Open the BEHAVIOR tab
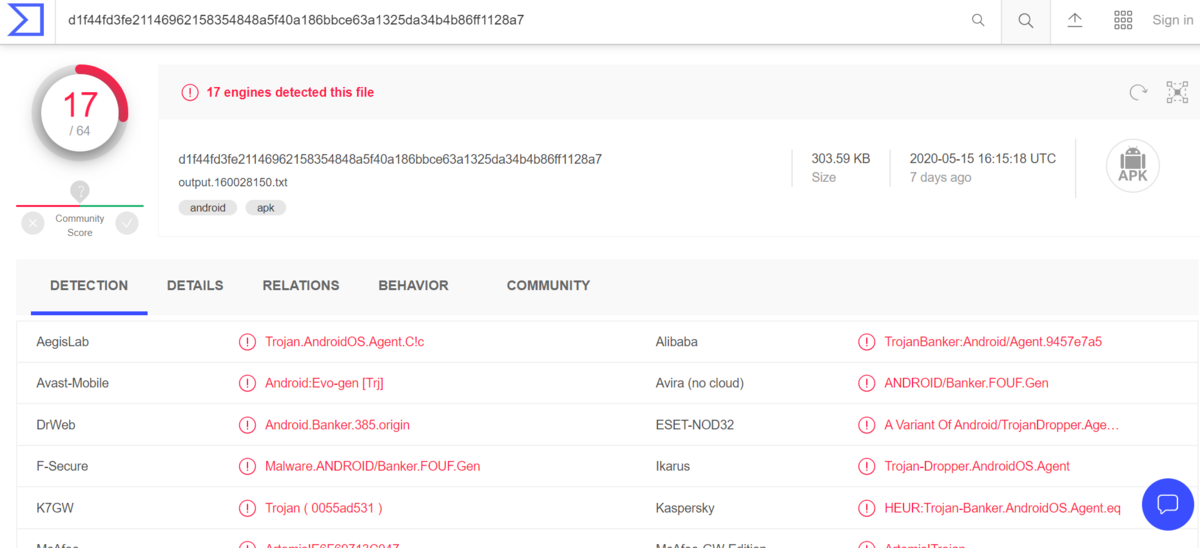 click(x=413, y=286)
